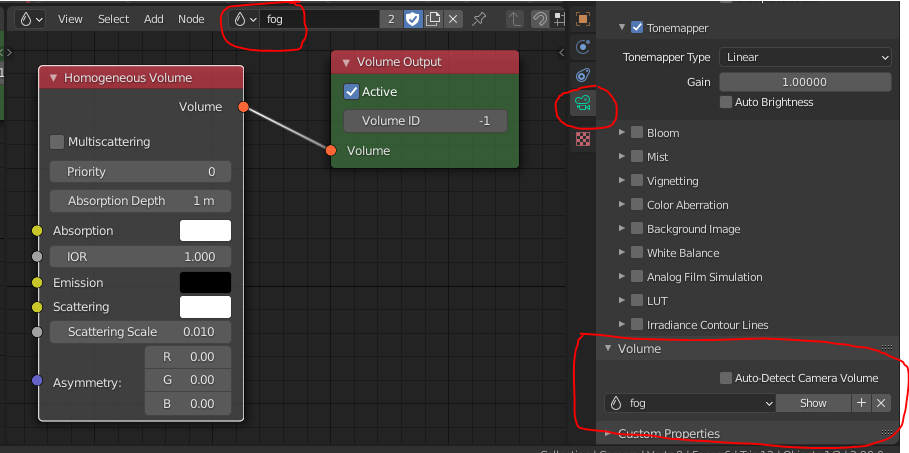The width and height of the screenshot is (909, 453).
Task: Click the plus icon next to Show
Action: tap(861, 403)
